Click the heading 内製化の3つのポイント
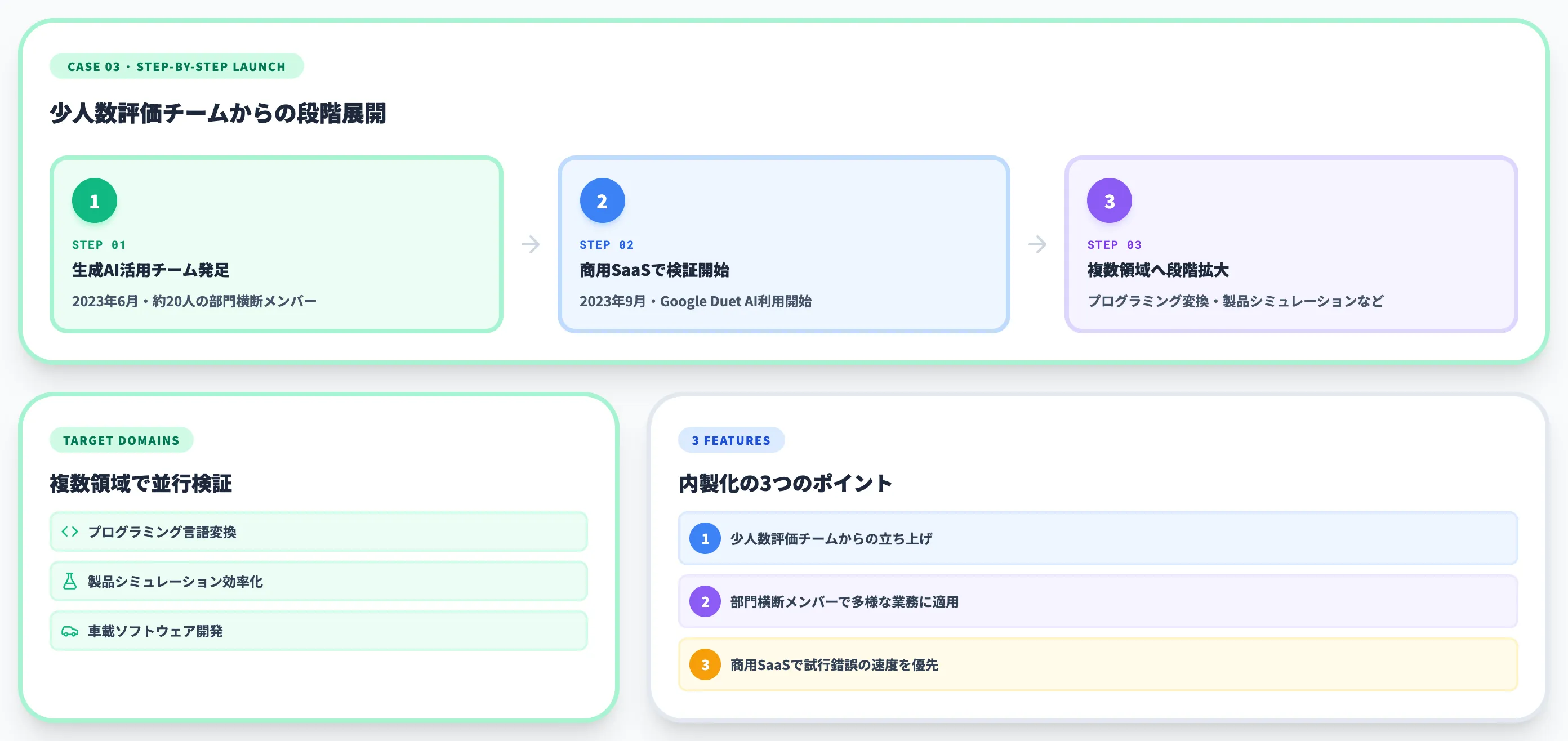This screenshot has height=741, width=1568. (785, 484)
